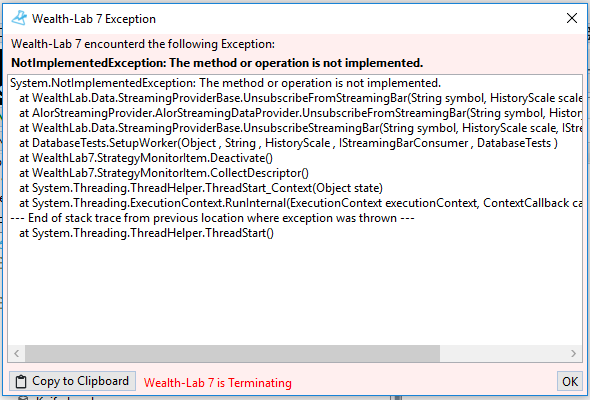The width and height of the screenshot is (590, 400).
Task: Click the left arrow of horizontal scrollbar
Action: pyautogui.click(x=17, y=353)
